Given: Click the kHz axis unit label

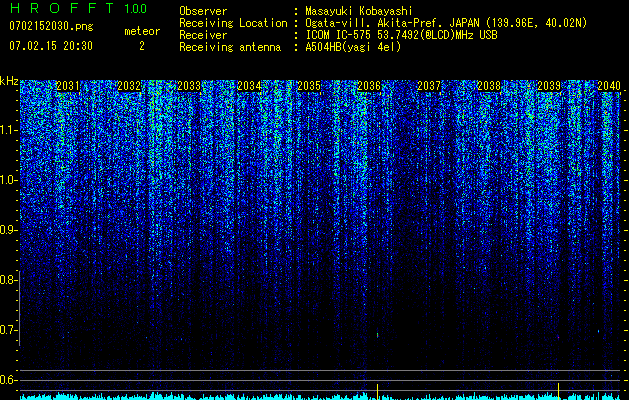Looking at the screenshot, I should tap(9, 81).
